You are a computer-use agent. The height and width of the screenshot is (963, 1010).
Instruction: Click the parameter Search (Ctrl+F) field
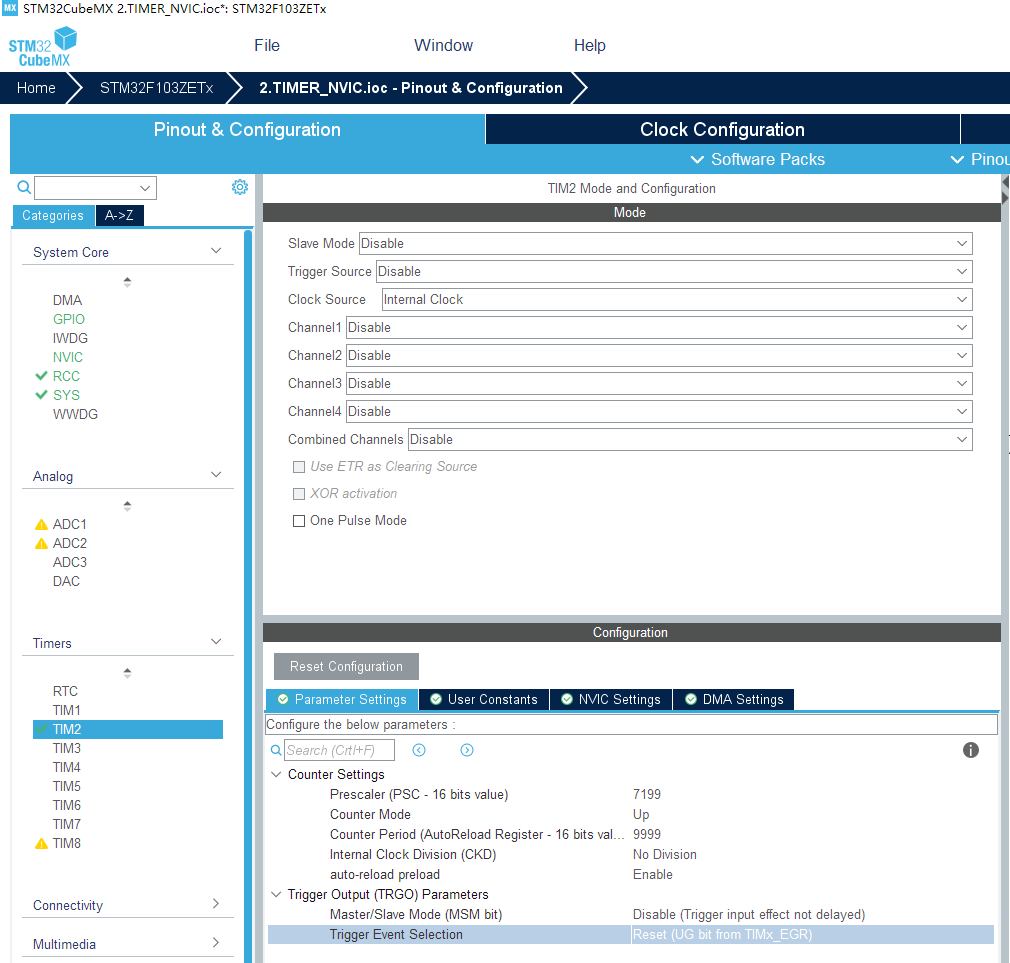point(339,750)
